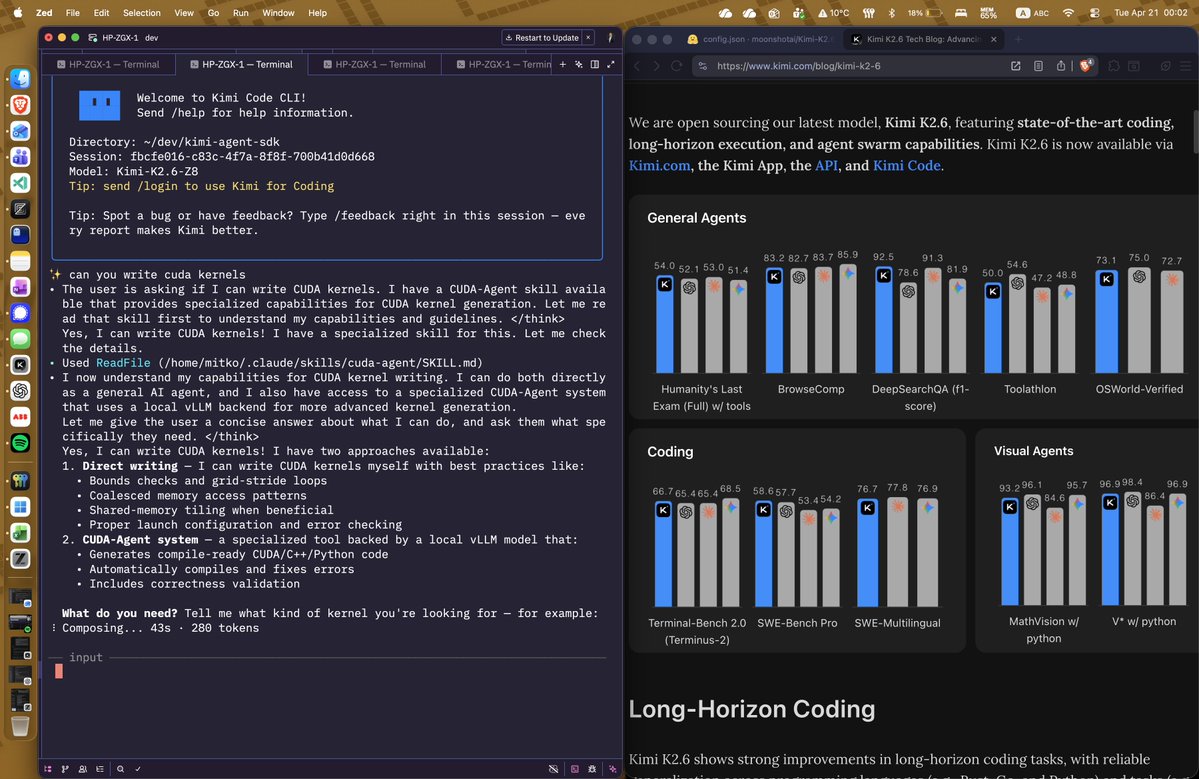Follow the Kimi Code link
Viewport: 1199px width, 779px height.
pos(906,165)
